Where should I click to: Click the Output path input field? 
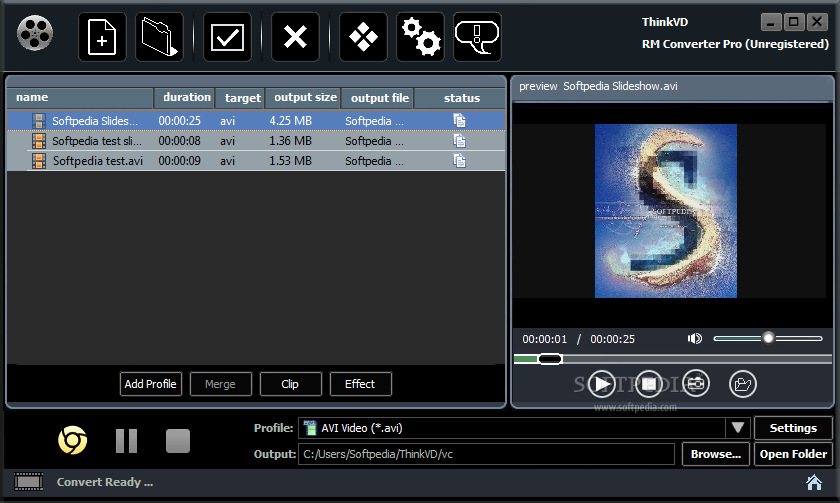tap(486, 454)
